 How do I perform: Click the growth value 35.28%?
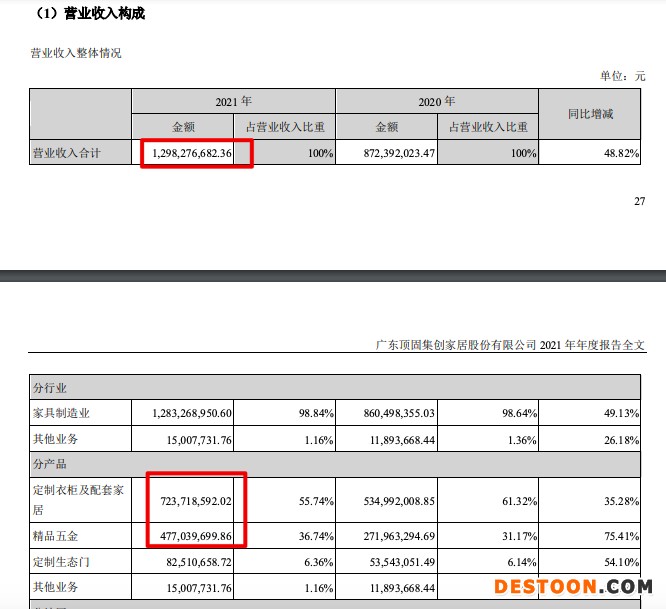tap(621, 501)
